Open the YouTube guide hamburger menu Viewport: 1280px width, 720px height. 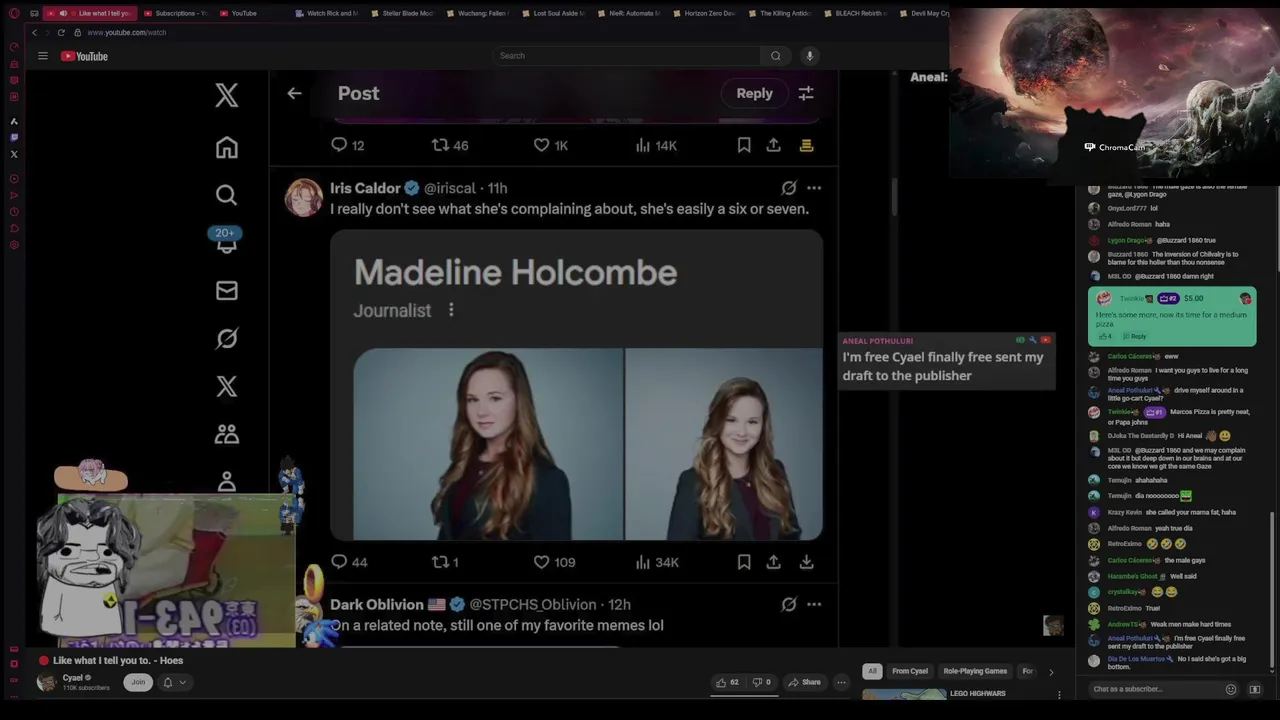[x=43, y=56]
